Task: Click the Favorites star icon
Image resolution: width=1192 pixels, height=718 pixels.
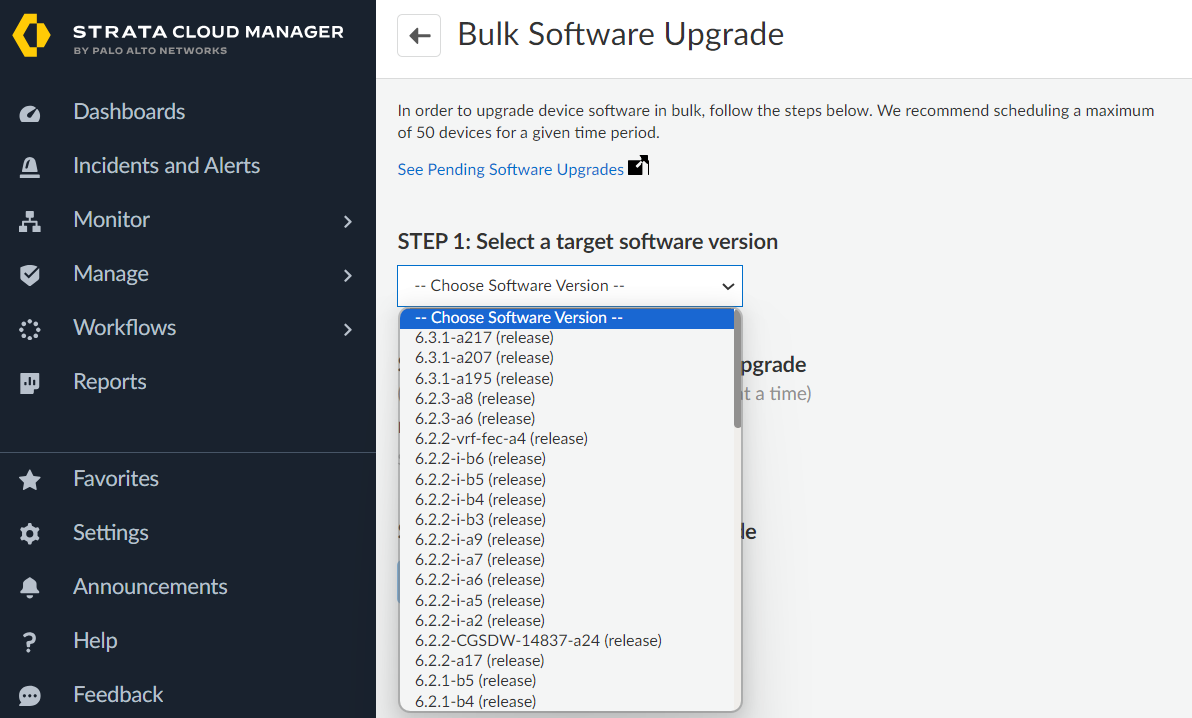Action: tap(30, 480)
